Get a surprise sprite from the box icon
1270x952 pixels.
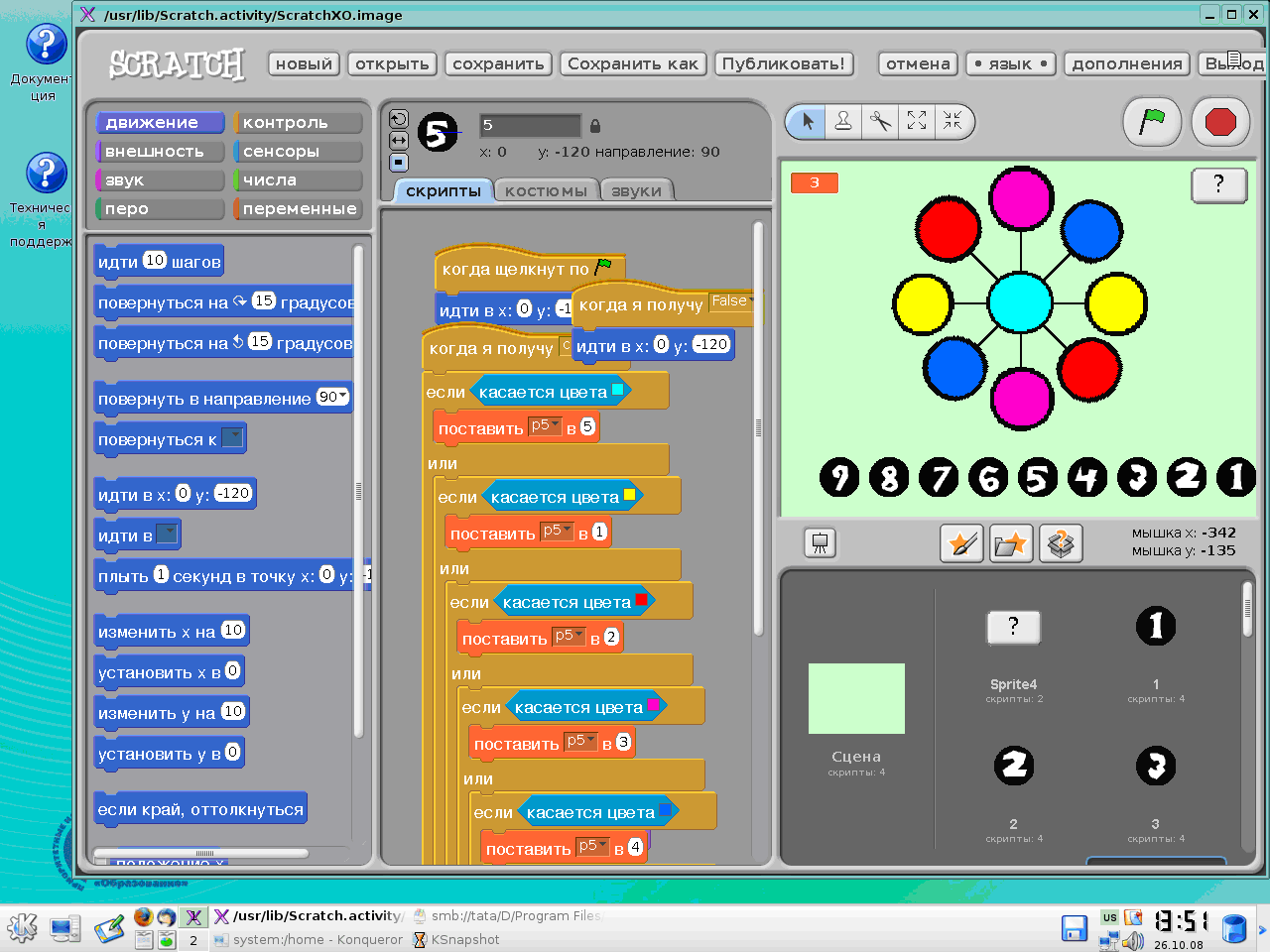[x=1061, y=543]
